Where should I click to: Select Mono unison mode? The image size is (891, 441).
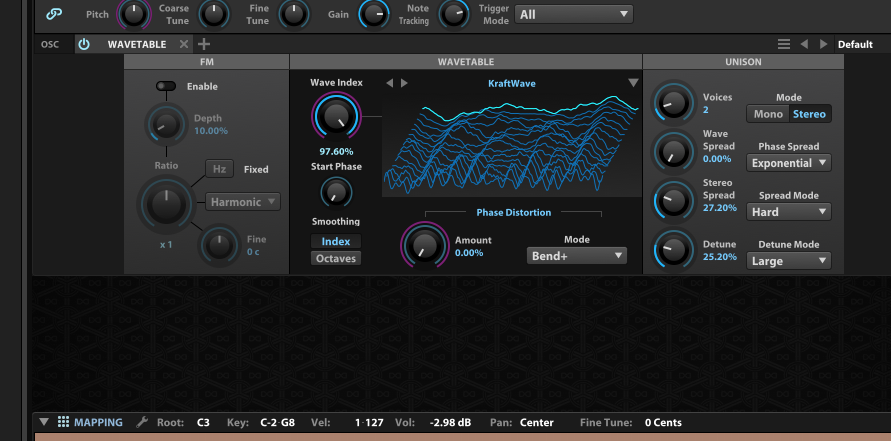768,114
